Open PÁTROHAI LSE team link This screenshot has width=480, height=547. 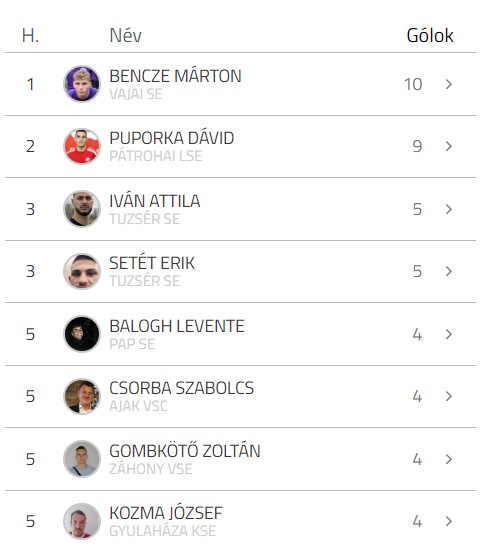coord(156,156)
